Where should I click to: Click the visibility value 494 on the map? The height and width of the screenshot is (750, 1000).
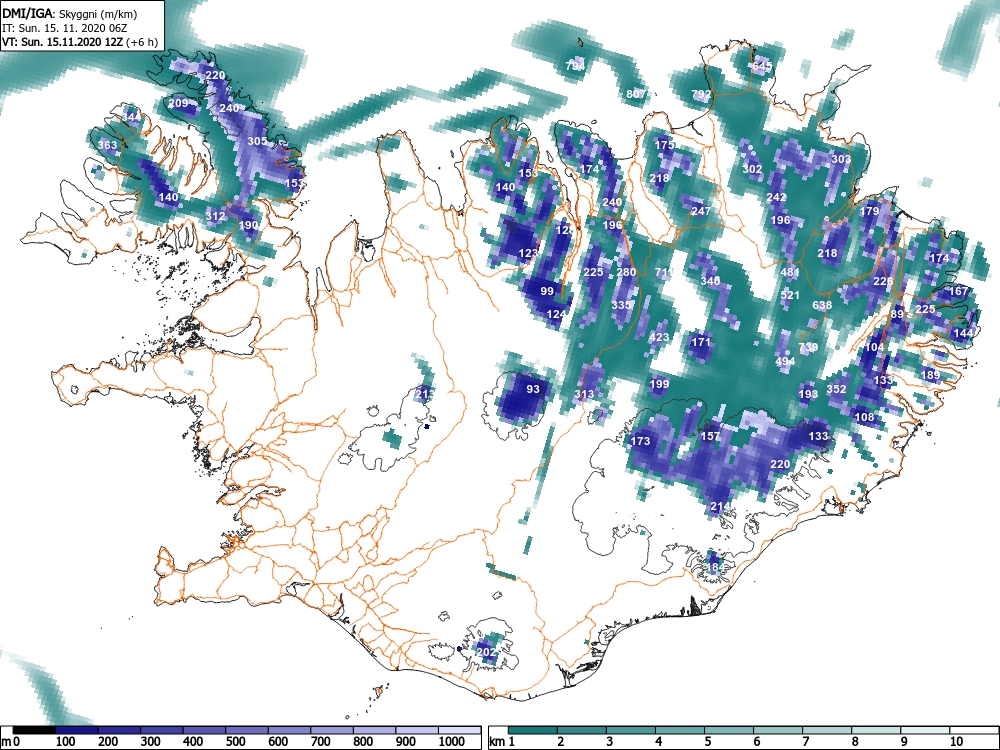pos(785,361)
